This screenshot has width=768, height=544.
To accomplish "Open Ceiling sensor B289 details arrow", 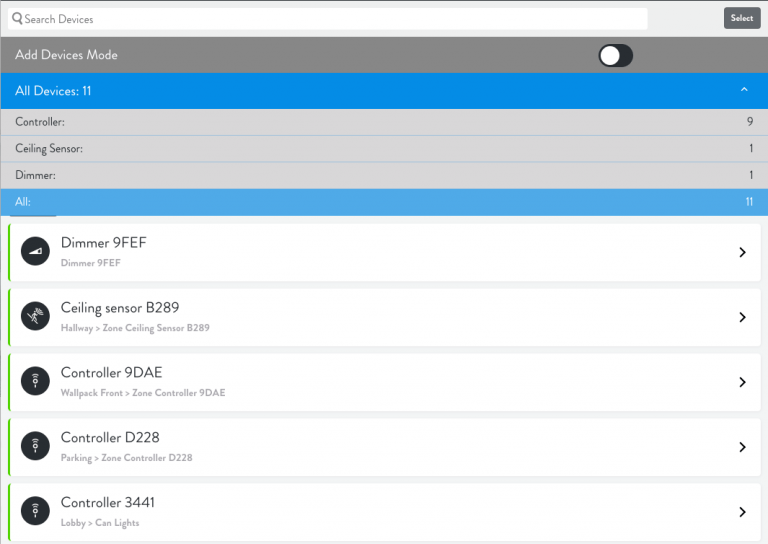I will click(x=742, y=318).
